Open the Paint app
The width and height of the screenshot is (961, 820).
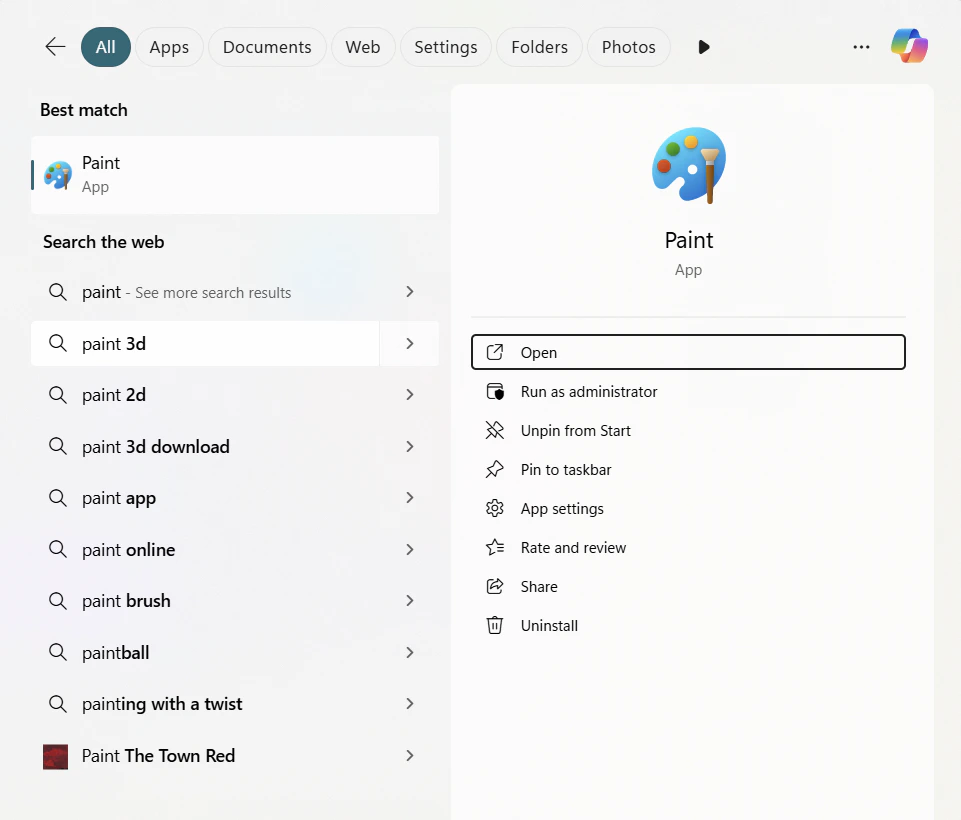pyautogui.click(x=688, y=352)
